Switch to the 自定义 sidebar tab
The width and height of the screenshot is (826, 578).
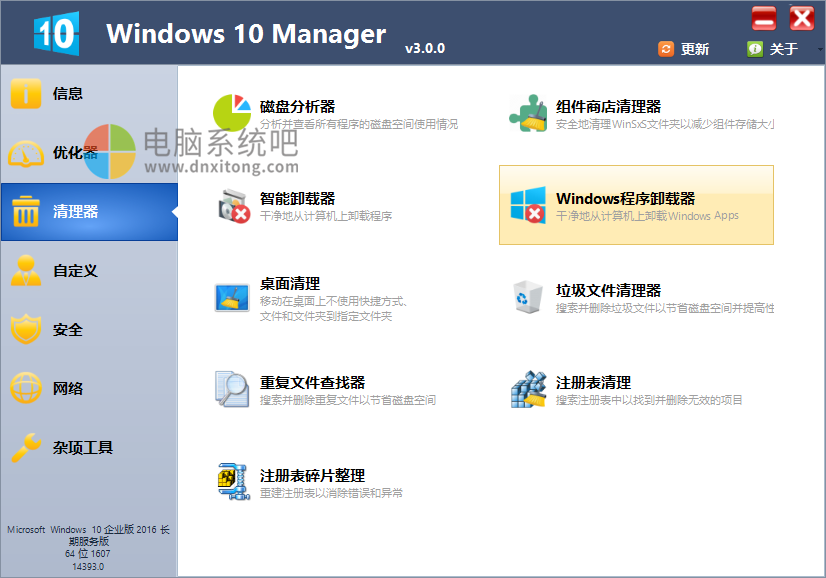pyautogui.click(x=89, y=271)
